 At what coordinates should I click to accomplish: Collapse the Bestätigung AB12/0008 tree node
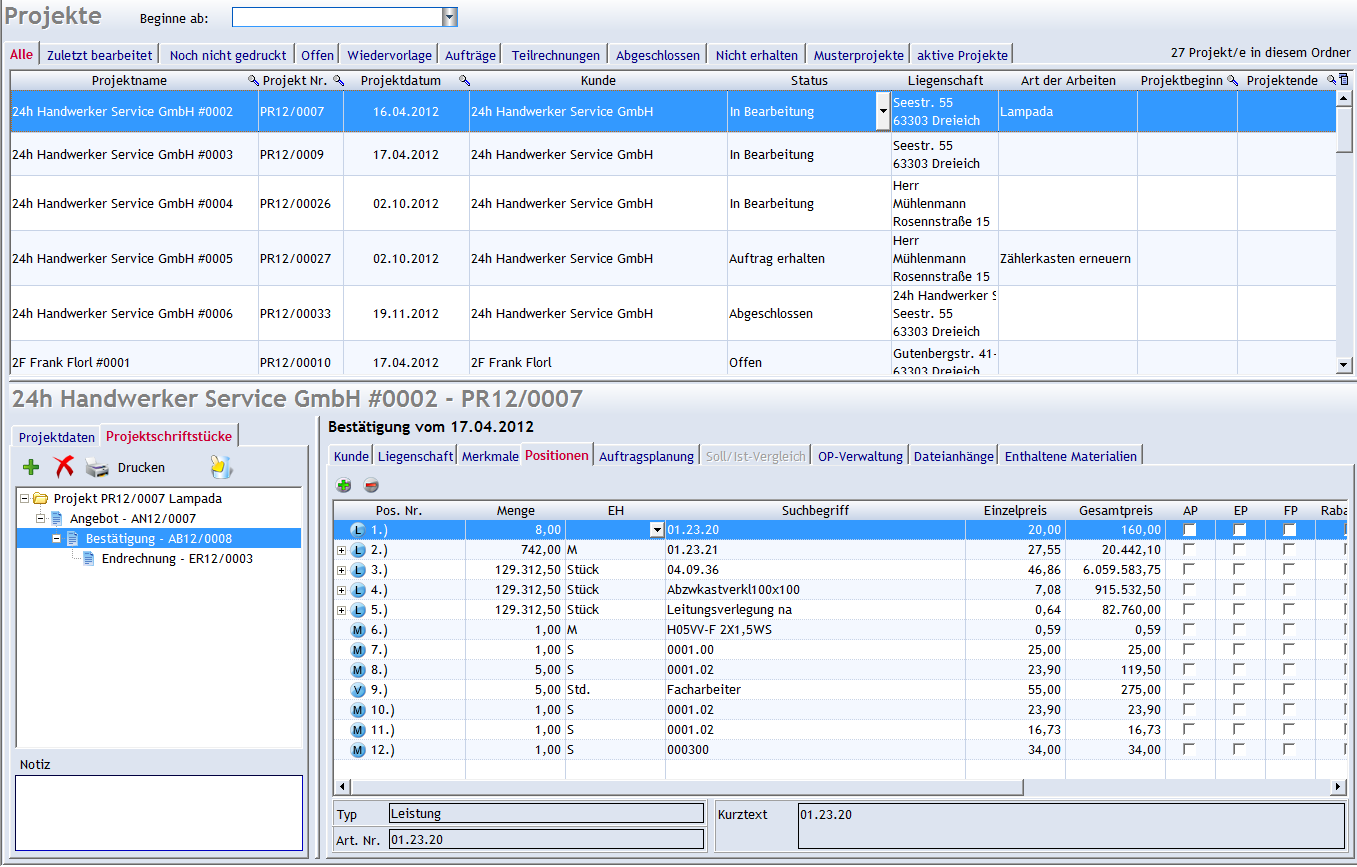[57, 538]
